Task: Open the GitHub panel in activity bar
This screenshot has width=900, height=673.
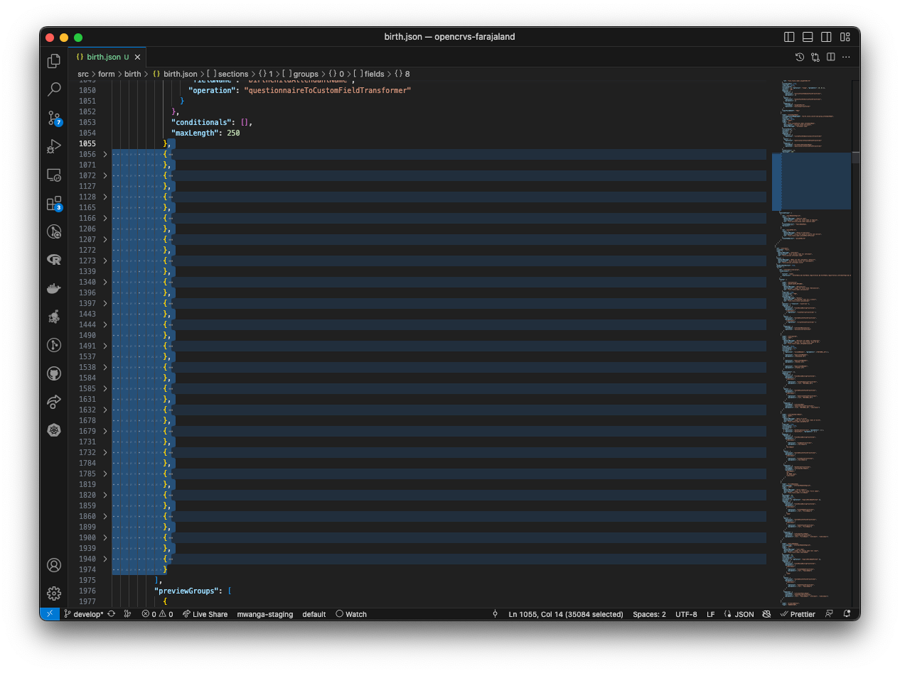Action: tap(54, 373)
